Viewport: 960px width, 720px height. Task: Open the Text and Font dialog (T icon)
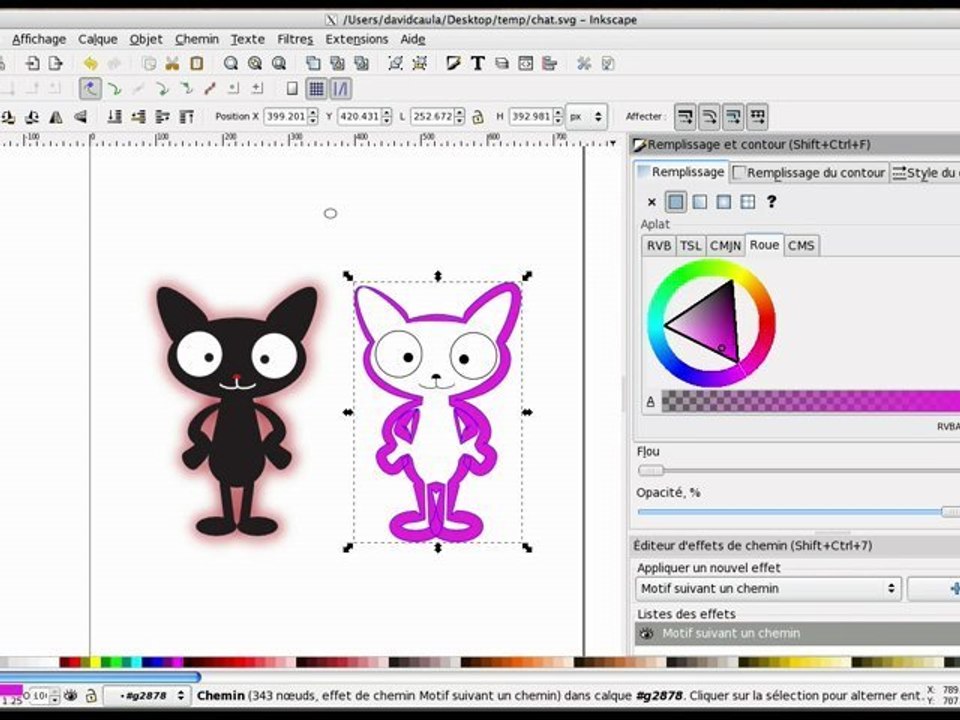click(478, 64)
